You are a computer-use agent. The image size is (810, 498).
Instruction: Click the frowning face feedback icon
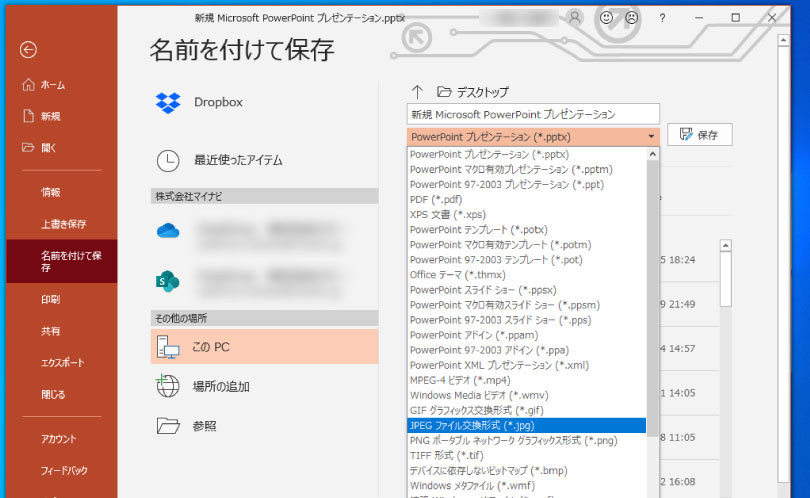[x=632, y=17]
